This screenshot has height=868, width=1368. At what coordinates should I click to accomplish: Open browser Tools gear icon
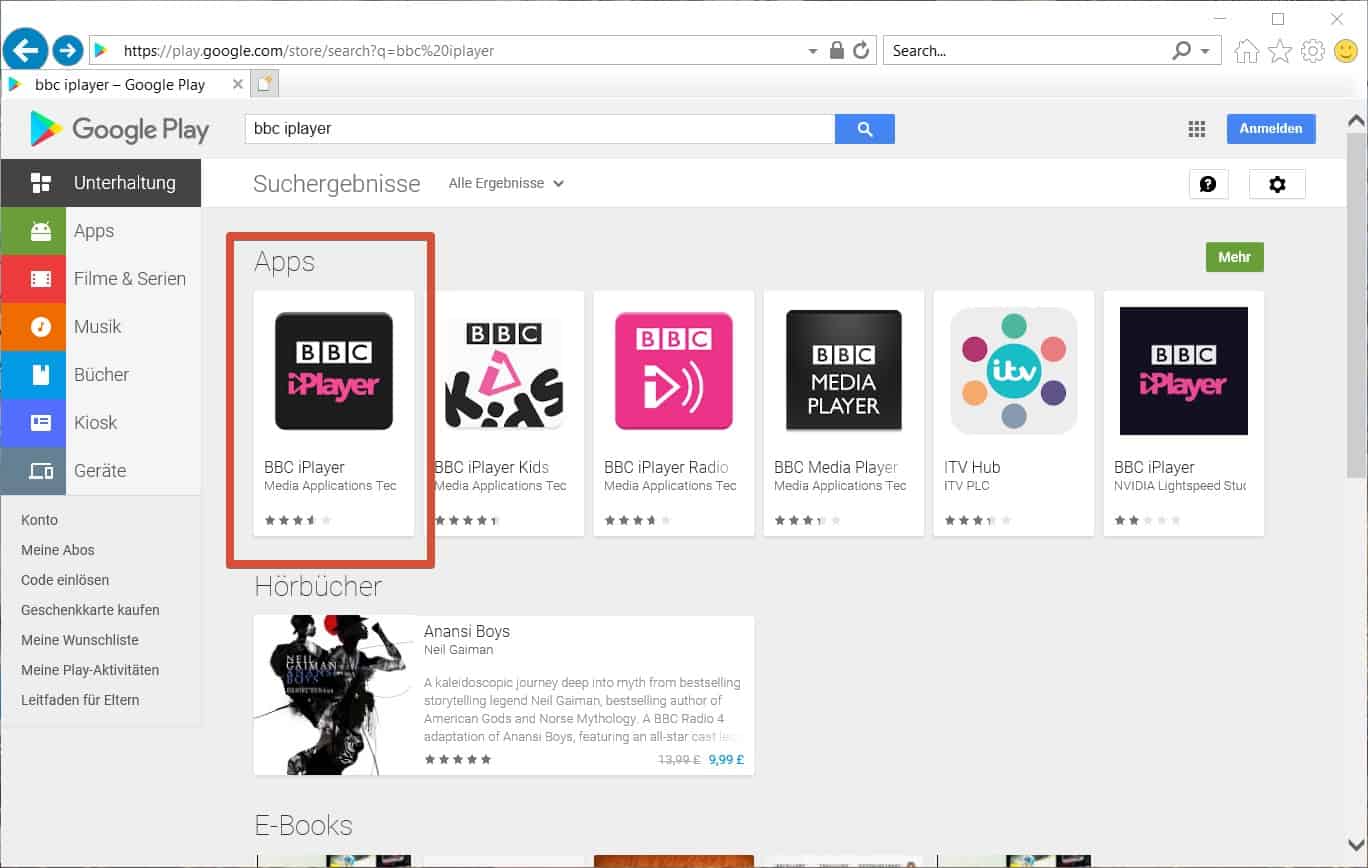(1313, 51)
